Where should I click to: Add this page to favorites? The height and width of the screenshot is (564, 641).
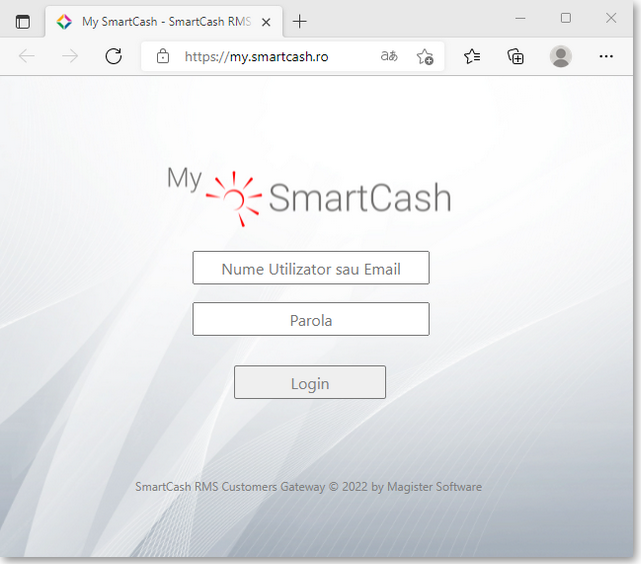pyautogui.click(x=425, y=56)
